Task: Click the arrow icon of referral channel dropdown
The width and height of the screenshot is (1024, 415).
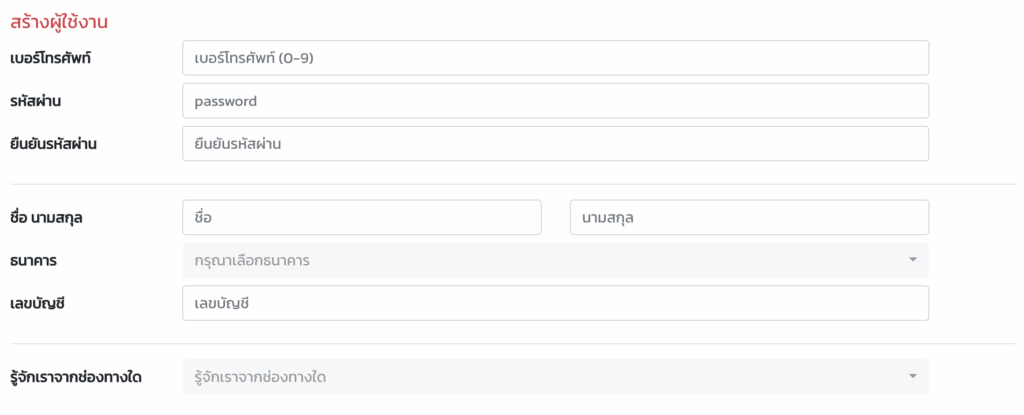Action: pyautogui.click(x=912, y=377)
